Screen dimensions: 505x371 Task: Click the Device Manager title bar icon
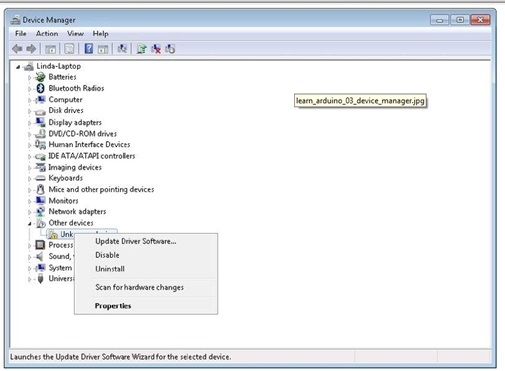(x=15, y=20)
